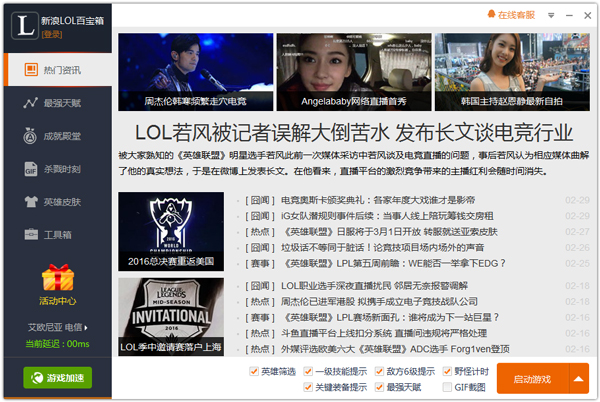Toggle the 一级技能提示 checkbox
Screen dimensions: 600x402
coord(308,371)
